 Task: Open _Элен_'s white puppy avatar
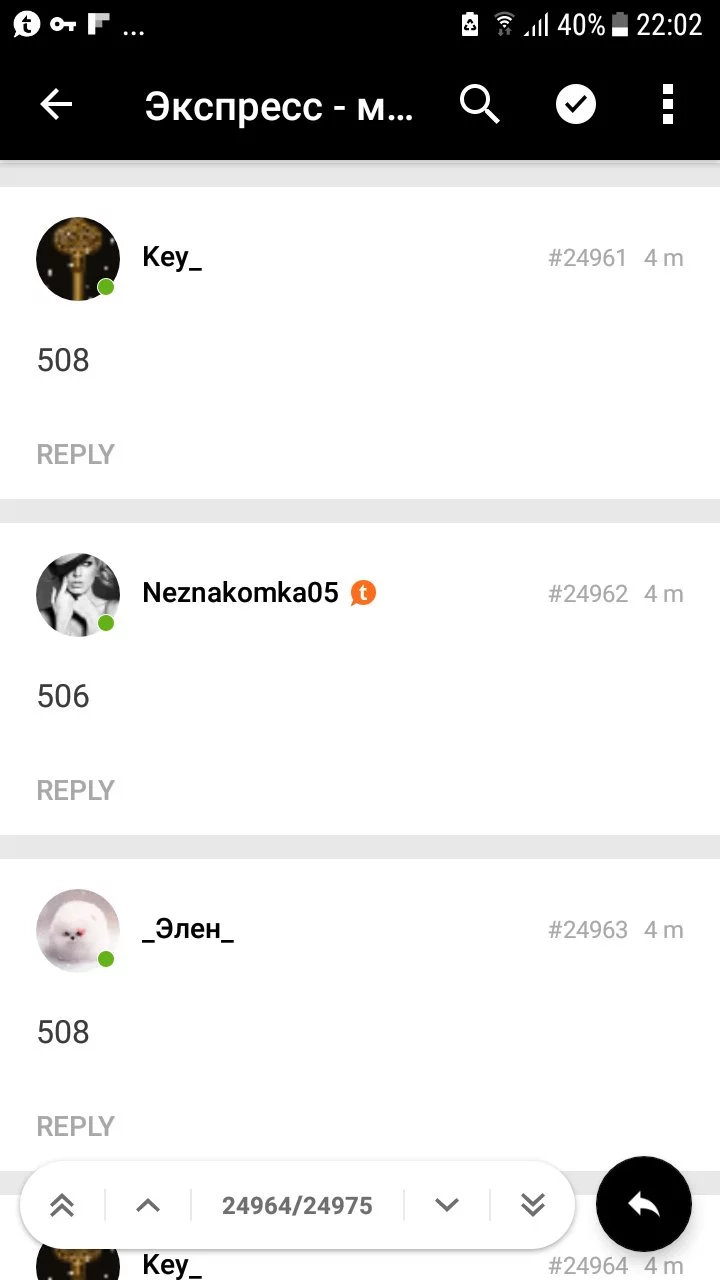tap(78, 930)
